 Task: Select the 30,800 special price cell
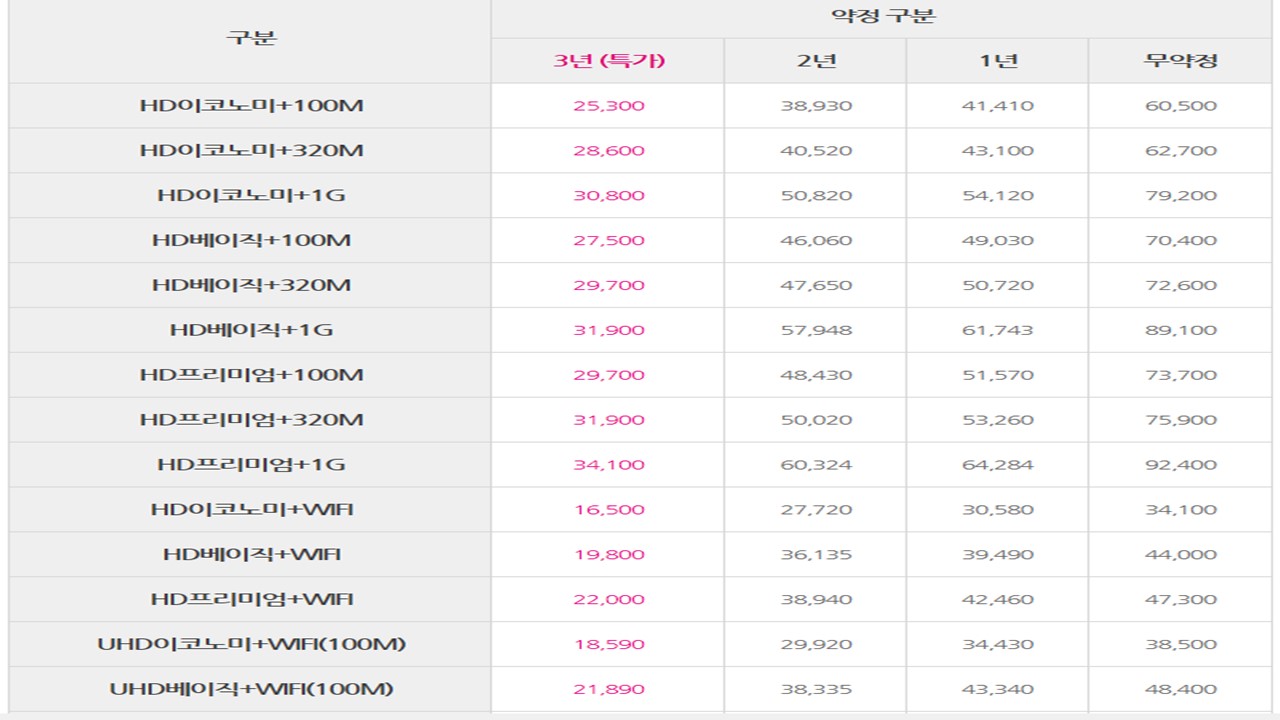609,195
